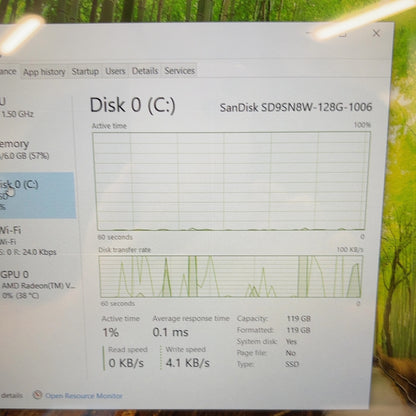Click the Resource Monitor icon
The height and width of the screenshot is (416, 416).
[37, 395]
